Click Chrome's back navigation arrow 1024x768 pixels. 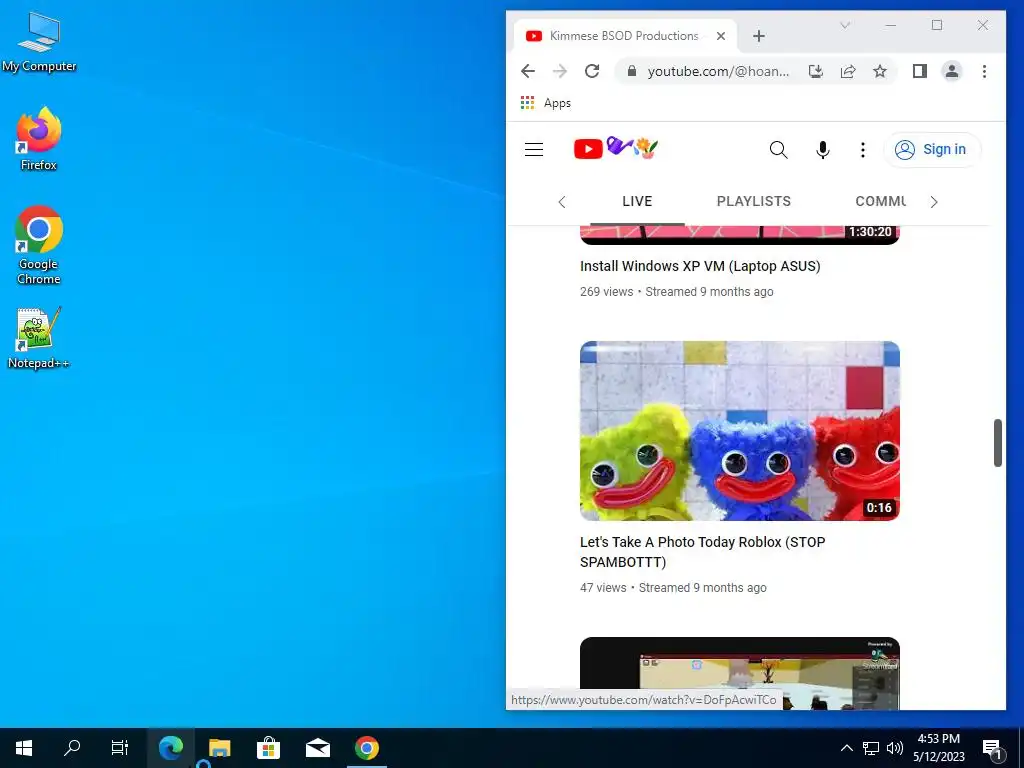[x=528, y=71]
